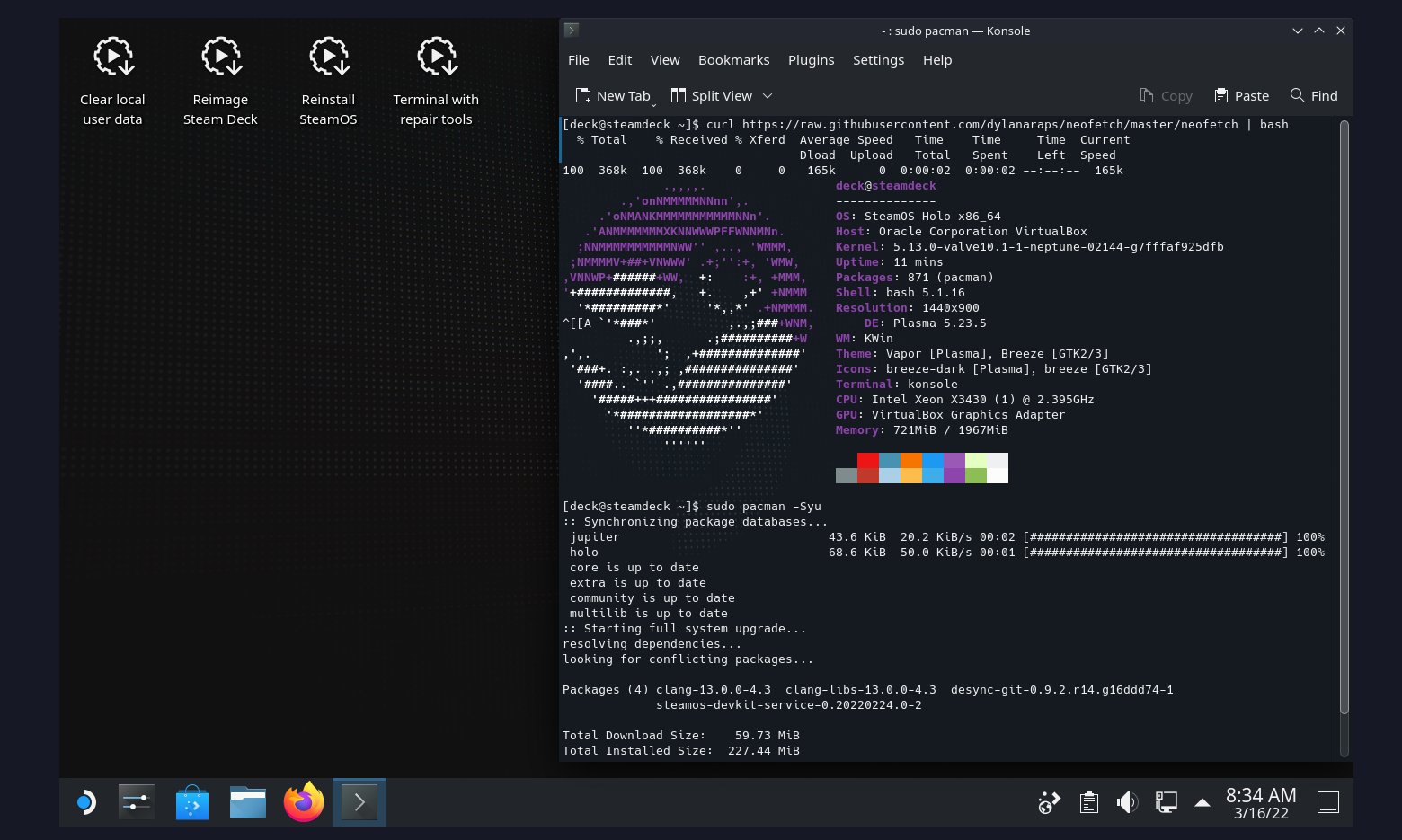This screenshot has height=840, width=1402.
Task: Open the Plugins menu in Konsole
Action: click(x=812, y=60)
